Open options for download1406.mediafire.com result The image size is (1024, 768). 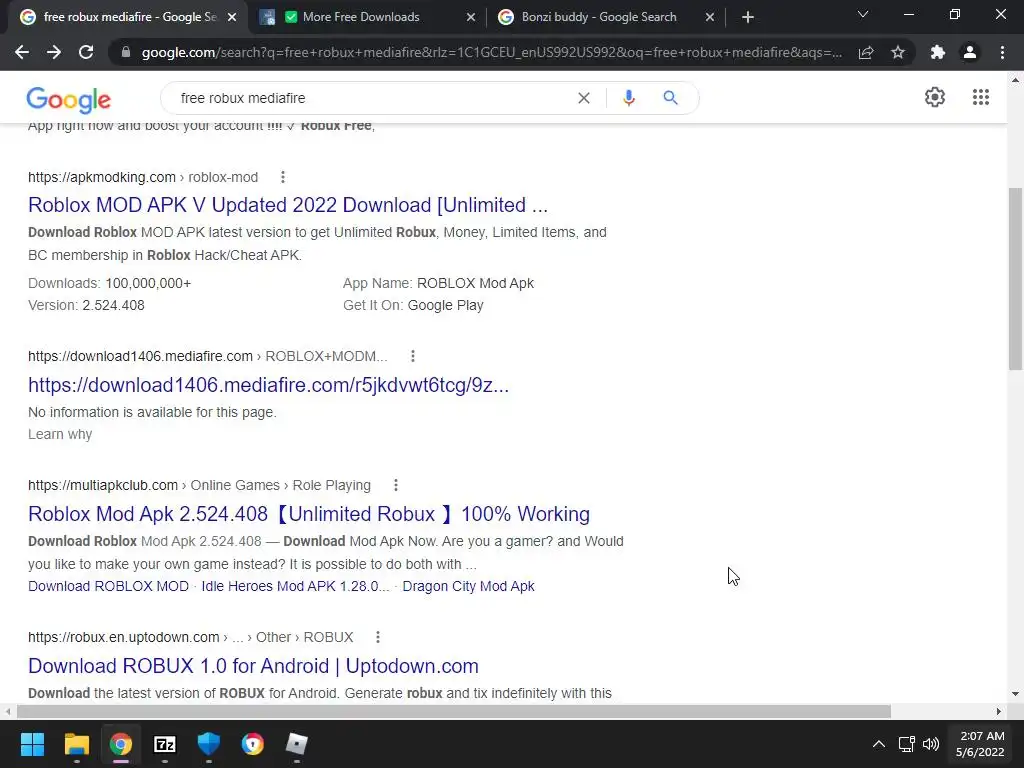413,356
